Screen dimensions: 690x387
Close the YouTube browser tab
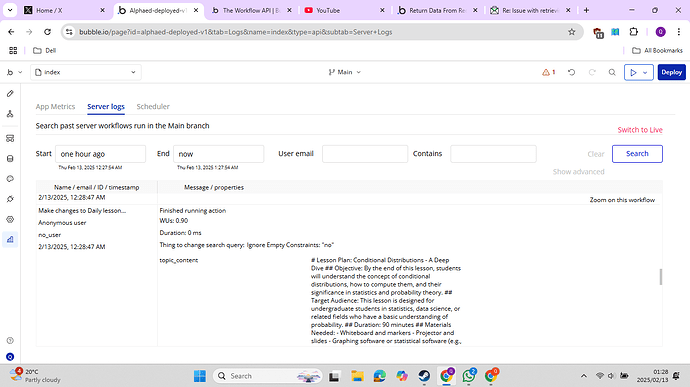point(382,10)
